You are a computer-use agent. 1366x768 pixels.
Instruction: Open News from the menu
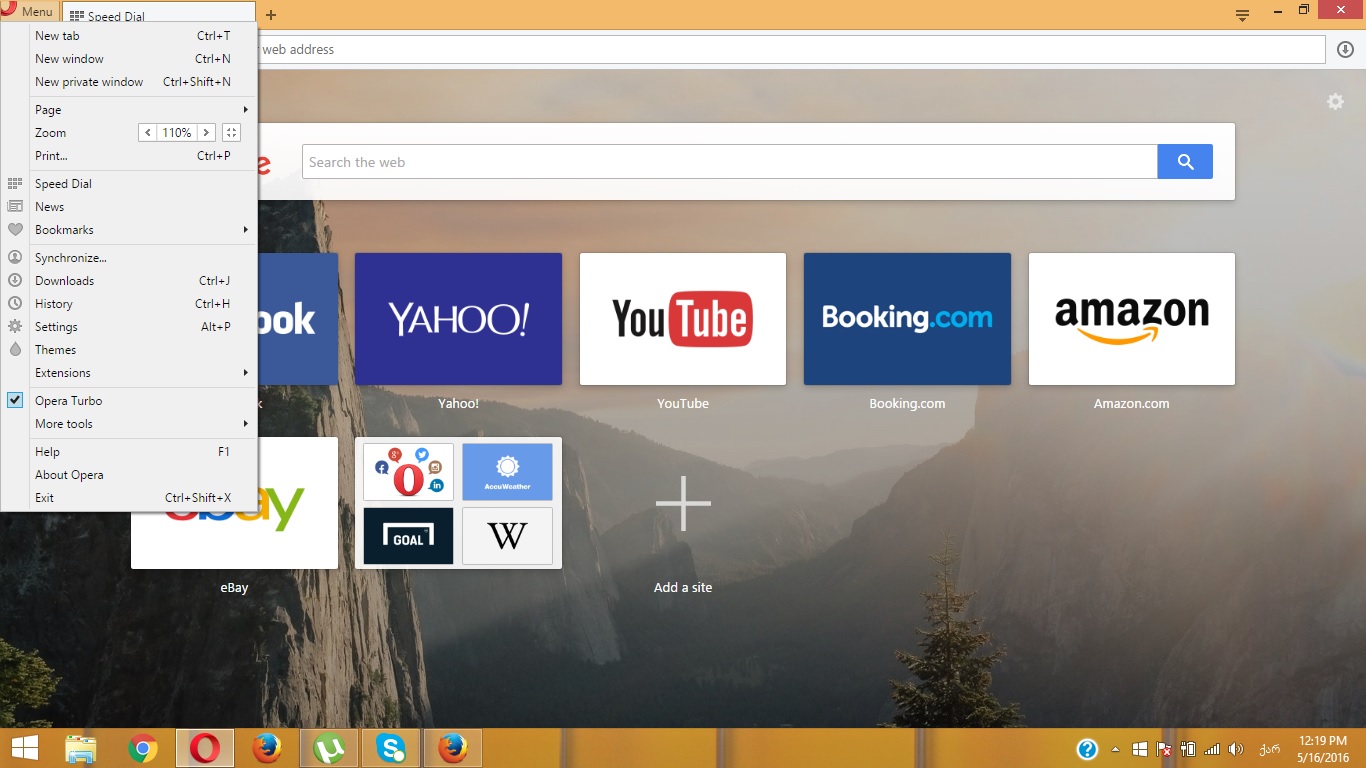(130, 207)
